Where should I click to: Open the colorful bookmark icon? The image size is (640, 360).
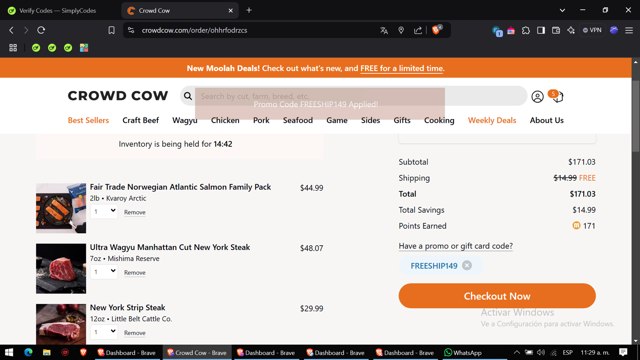click(84, 48)
